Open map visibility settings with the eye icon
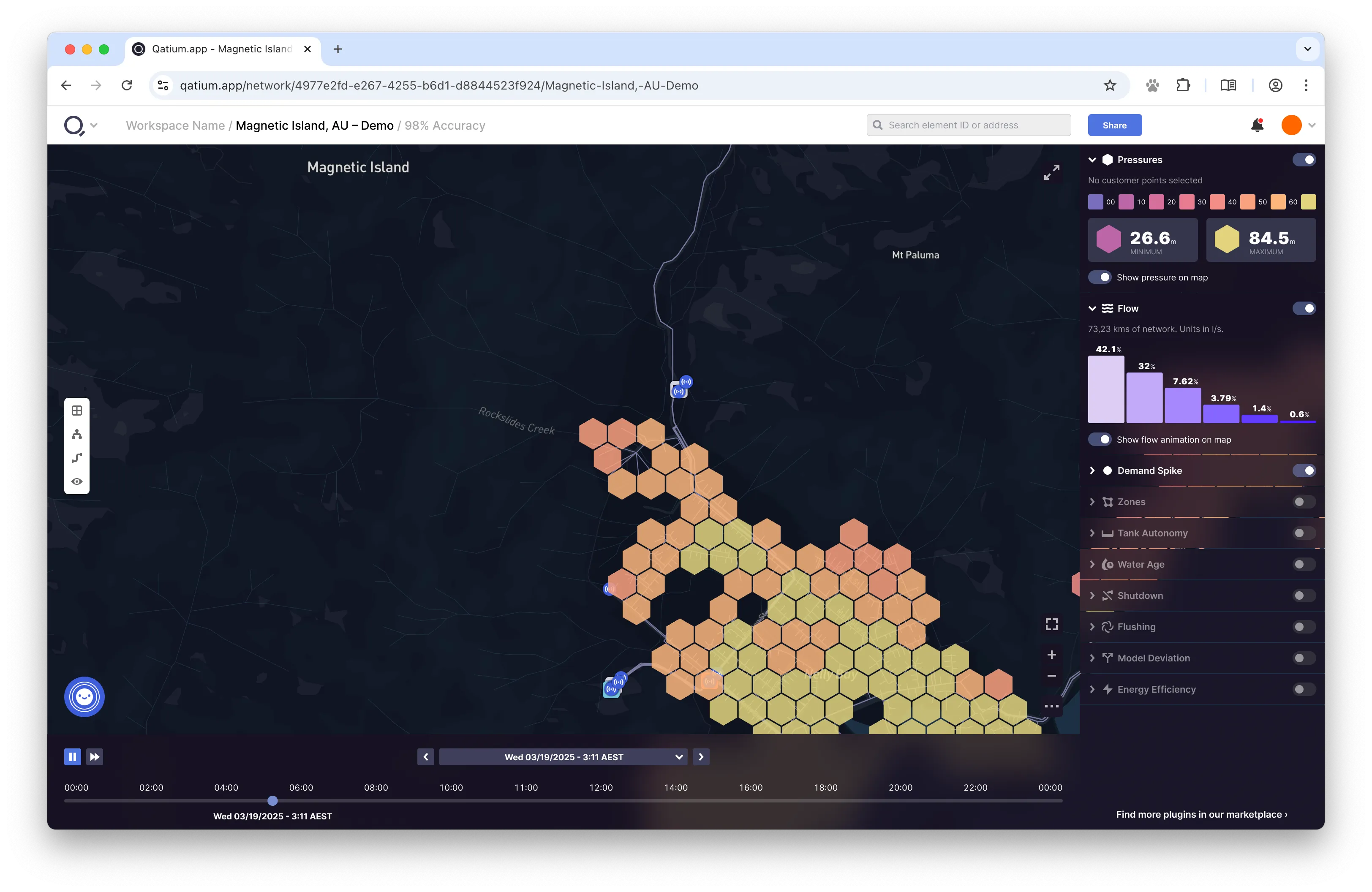The image size is (1372, 892). [77, 481]
